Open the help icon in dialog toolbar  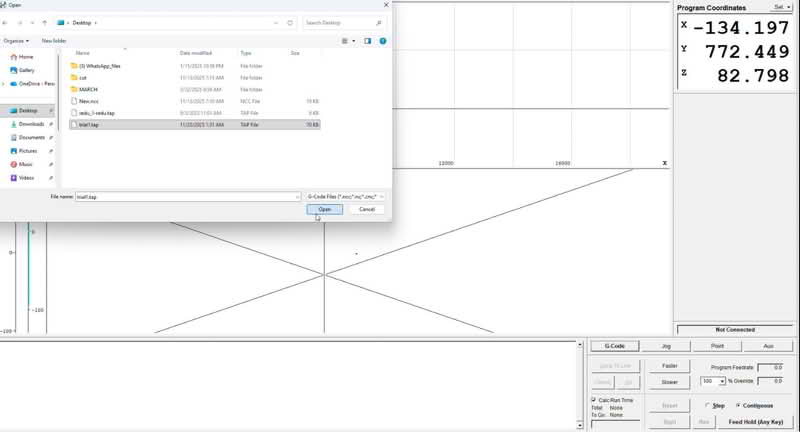coord(383,41)
